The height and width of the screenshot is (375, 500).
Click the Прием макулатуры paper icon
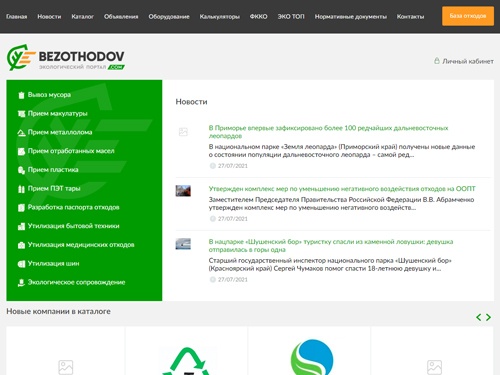point(21,114)
